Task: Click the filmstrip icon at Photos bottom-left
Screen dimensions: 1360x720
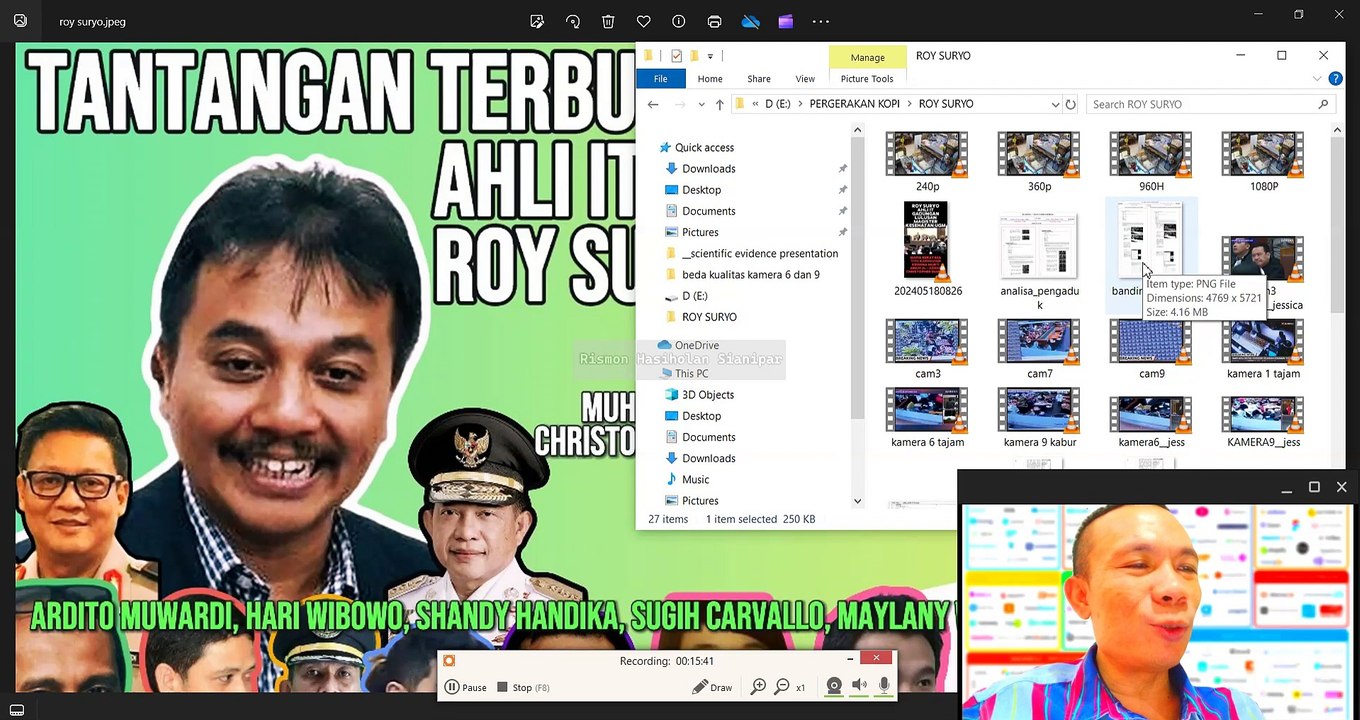Action: 17,710
